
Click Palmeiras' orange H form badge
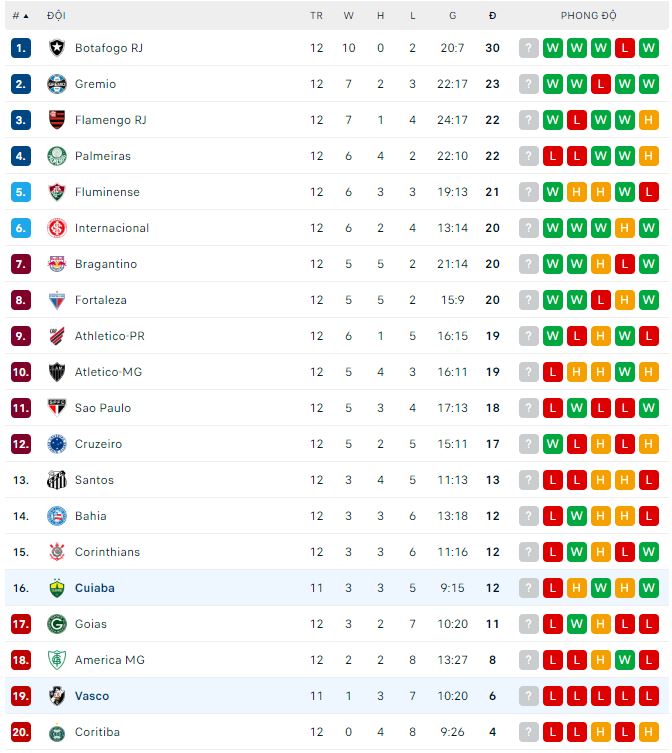pyautogui.click(x=649, y=156)
